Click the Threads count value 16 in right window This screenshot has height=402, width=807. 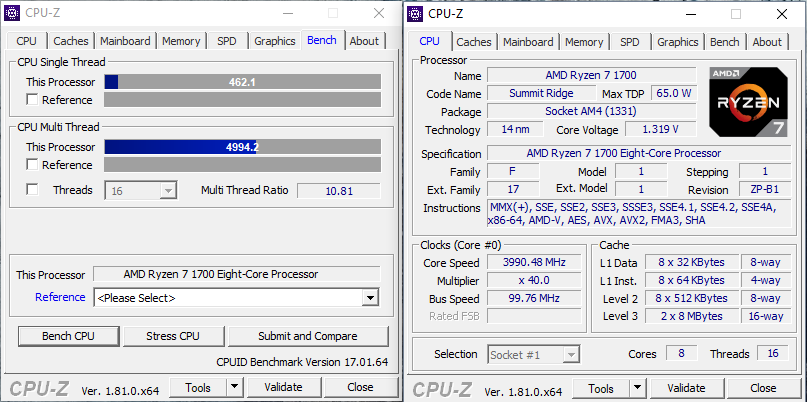[773, 353]
